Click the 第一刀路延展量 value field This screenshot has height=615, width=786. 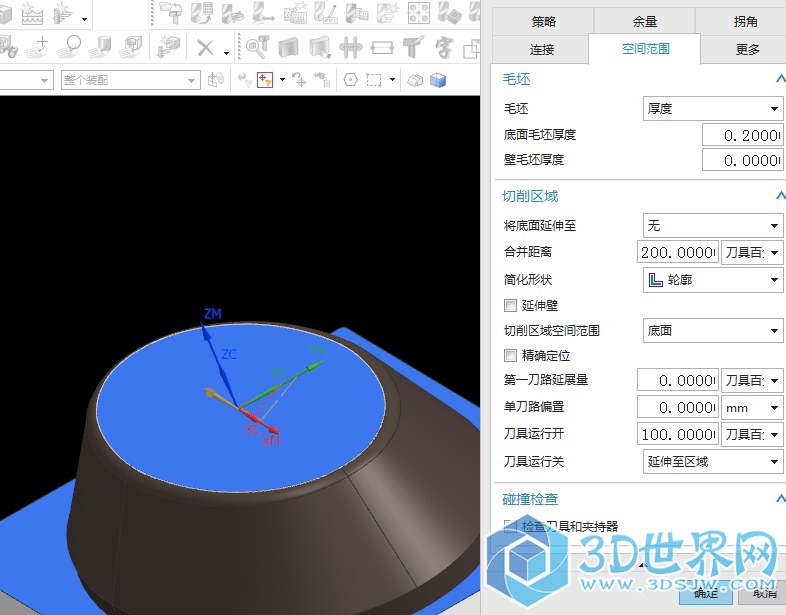(x=678, y=380)
